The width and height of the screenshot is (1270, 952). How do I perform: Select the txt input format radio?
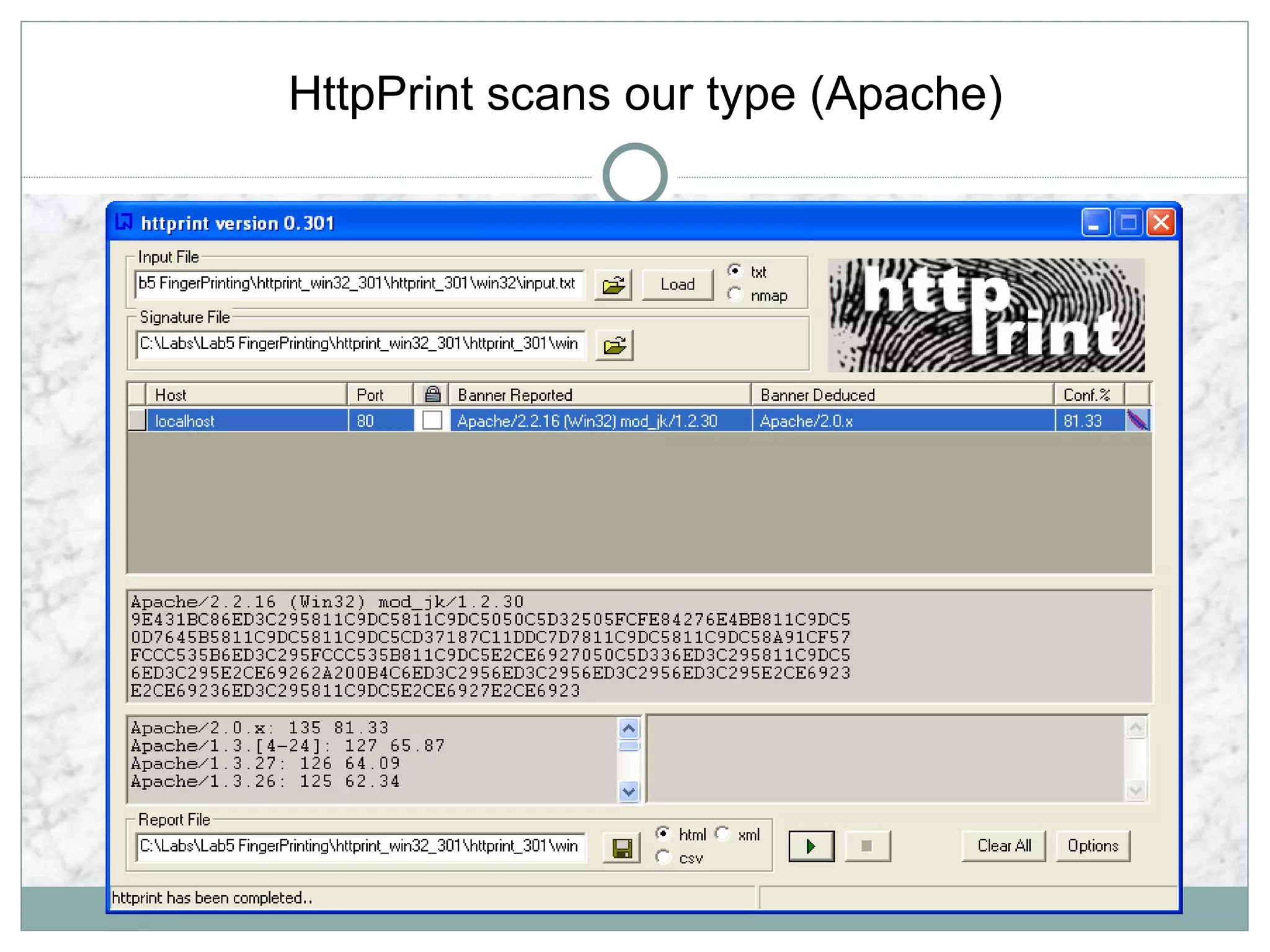735,271
